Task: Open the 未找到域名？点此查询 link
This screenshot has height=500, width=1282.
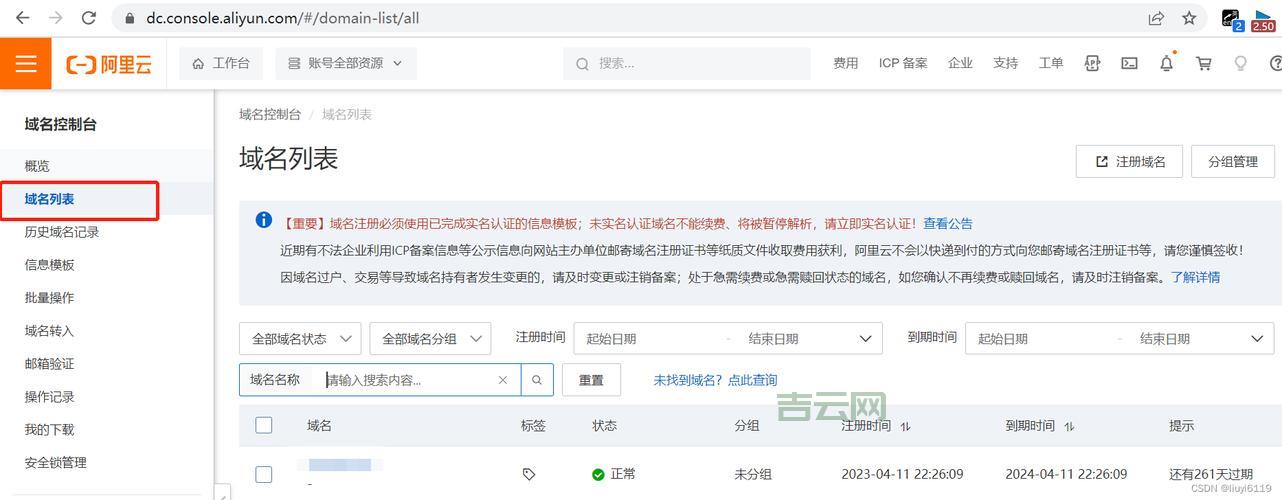Action: tap(715, 380)
